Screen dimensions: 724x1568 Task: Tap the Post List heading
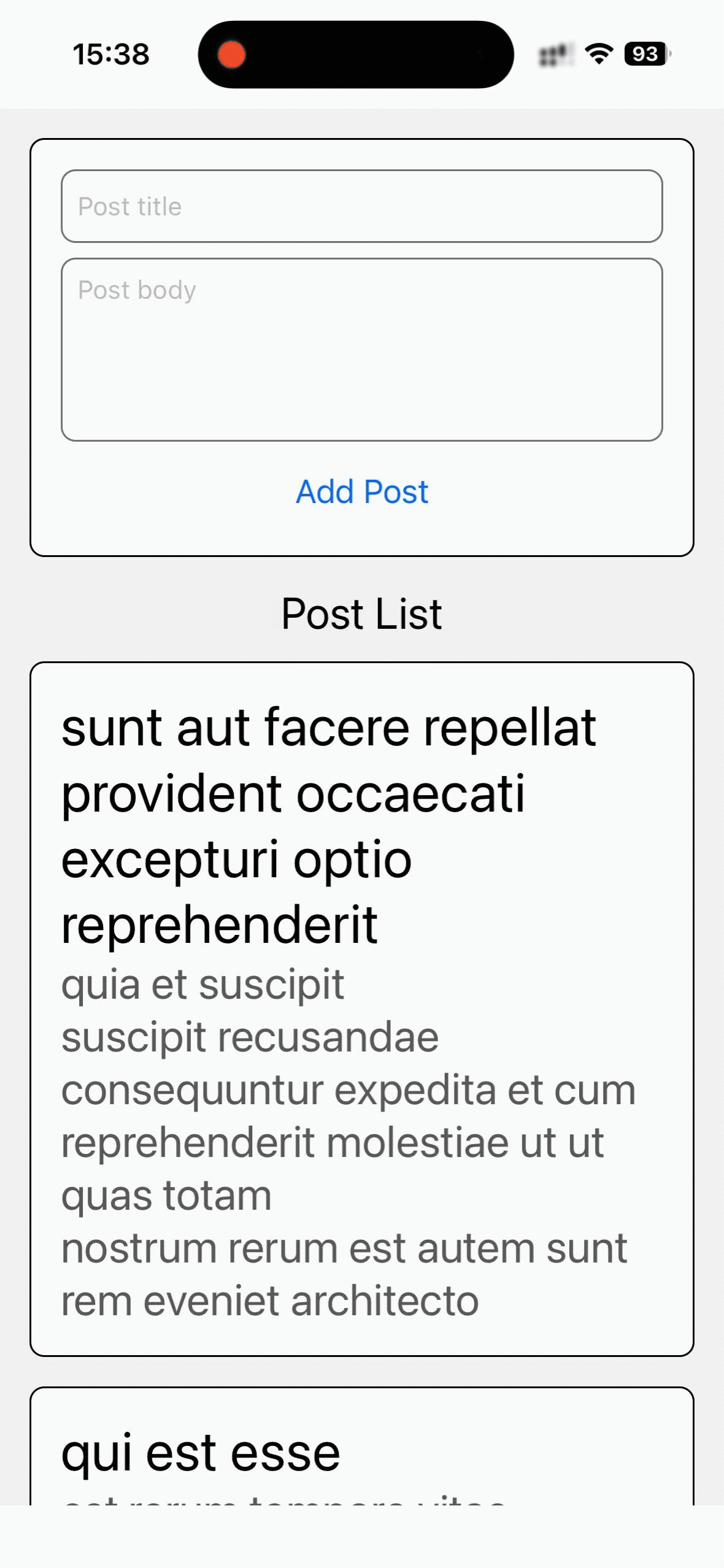[361, 614]
